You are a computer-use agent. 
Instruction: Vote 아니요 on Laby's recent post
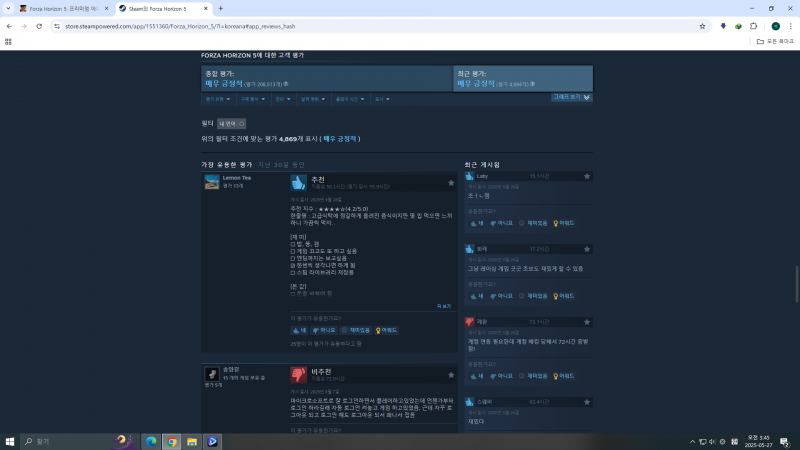point(501,223)
